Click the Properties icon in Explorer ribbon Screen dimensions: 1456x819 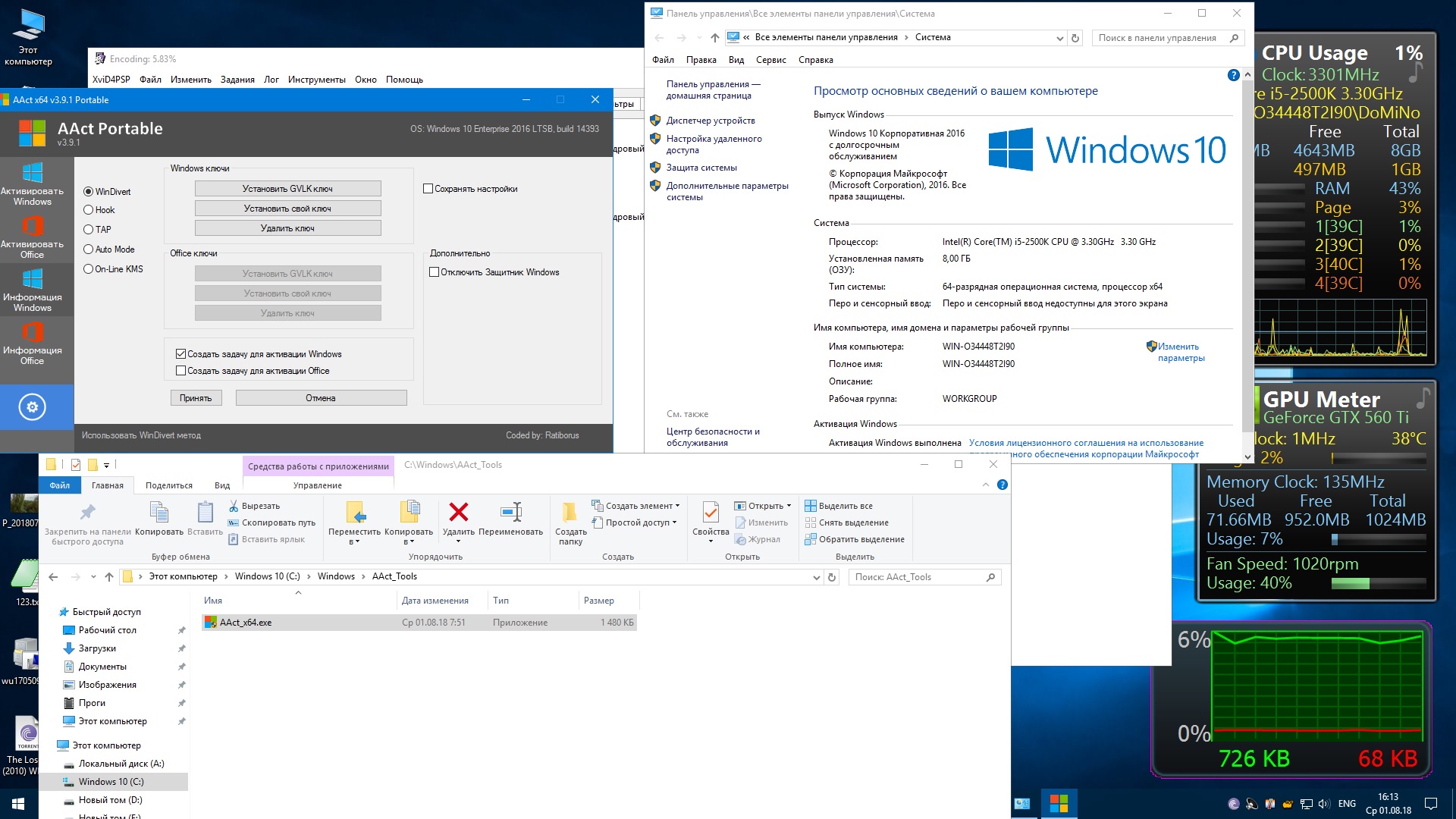711,513
